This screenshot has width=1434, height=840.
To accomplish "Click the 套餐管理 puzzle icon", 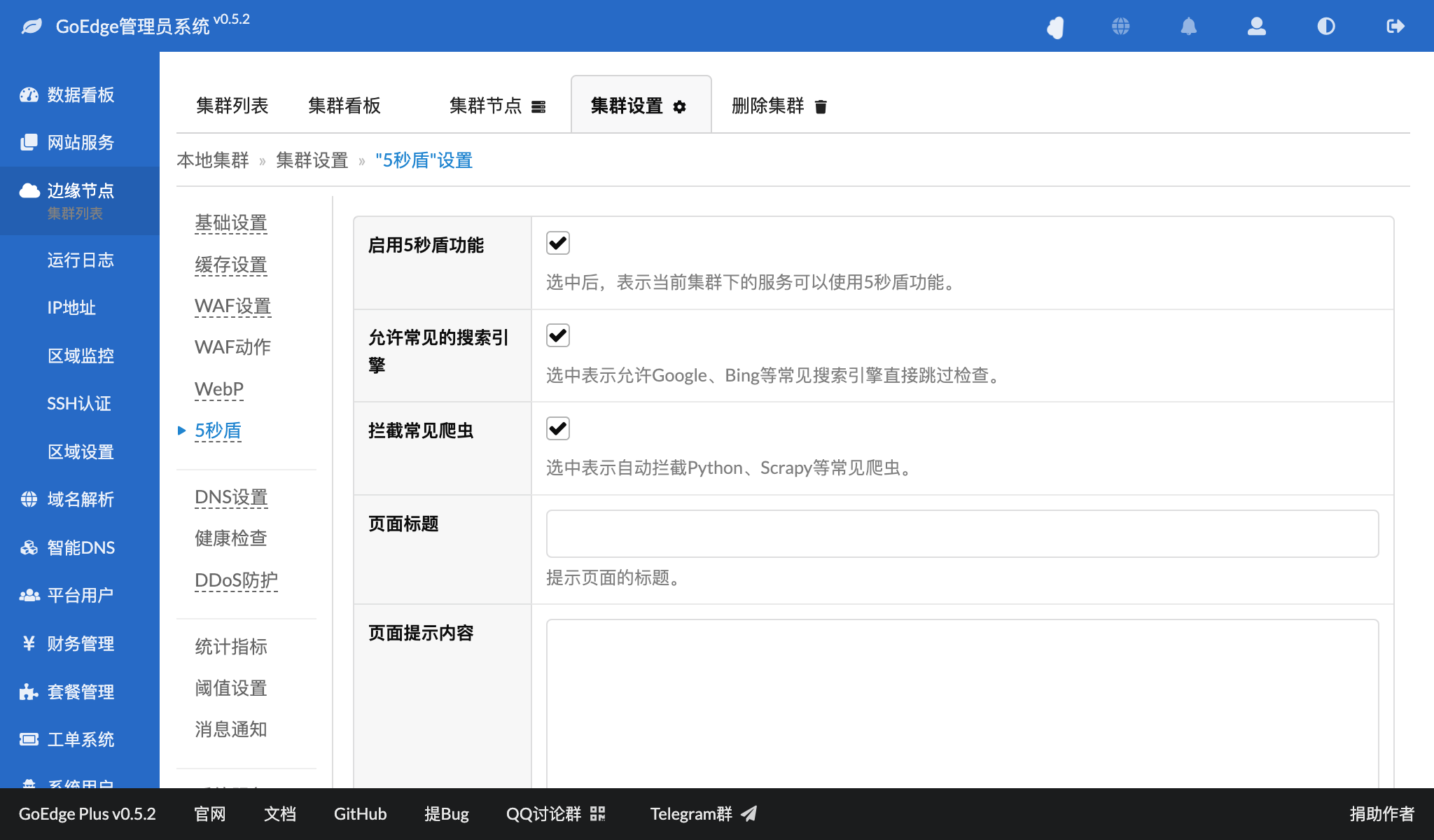I will click(29, 692).
